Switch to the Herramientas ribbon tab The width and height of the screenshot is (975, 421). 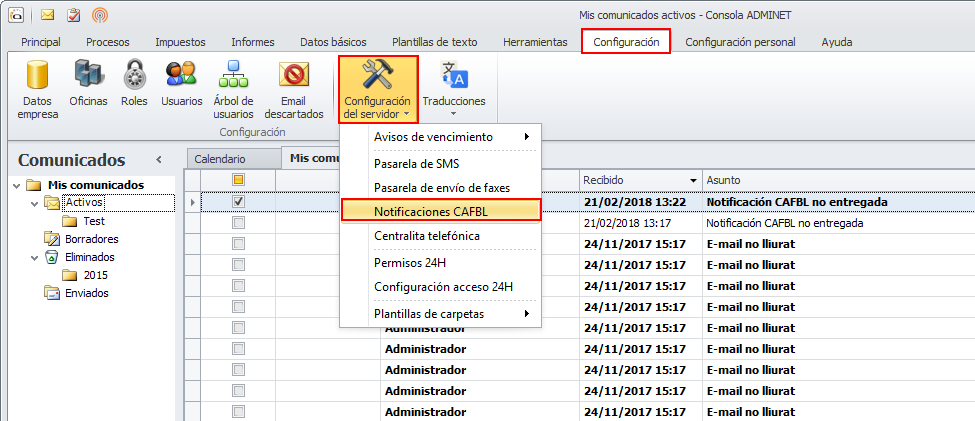click(x=535, y=42)
